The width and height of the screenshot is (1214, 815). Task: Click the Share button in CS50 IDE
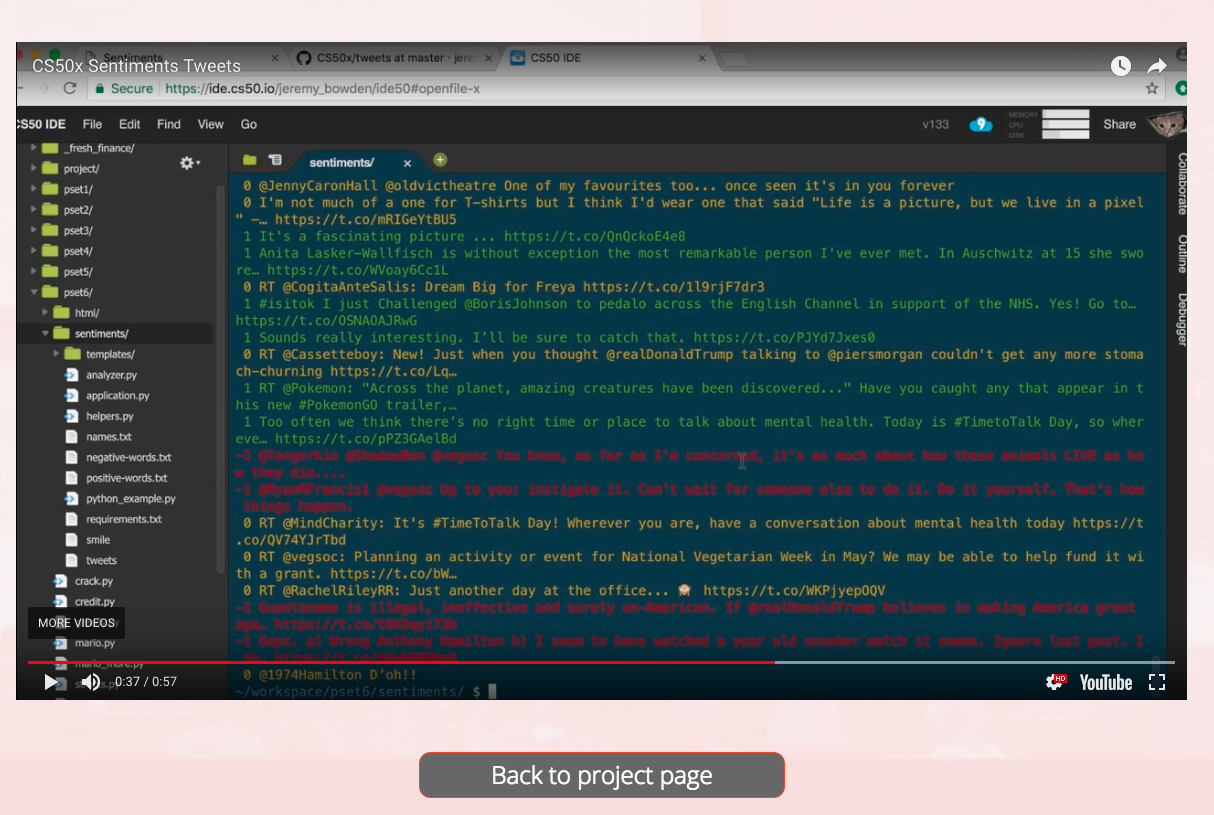pyautogui.click(x=1119, y=124)
